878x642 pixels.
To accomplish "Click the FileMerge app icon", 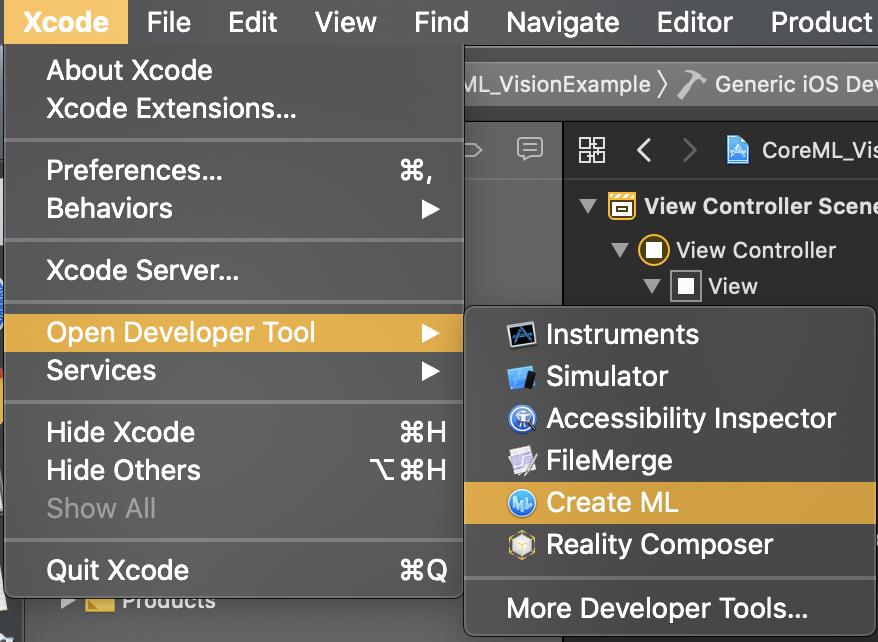I will click(522, 461).
